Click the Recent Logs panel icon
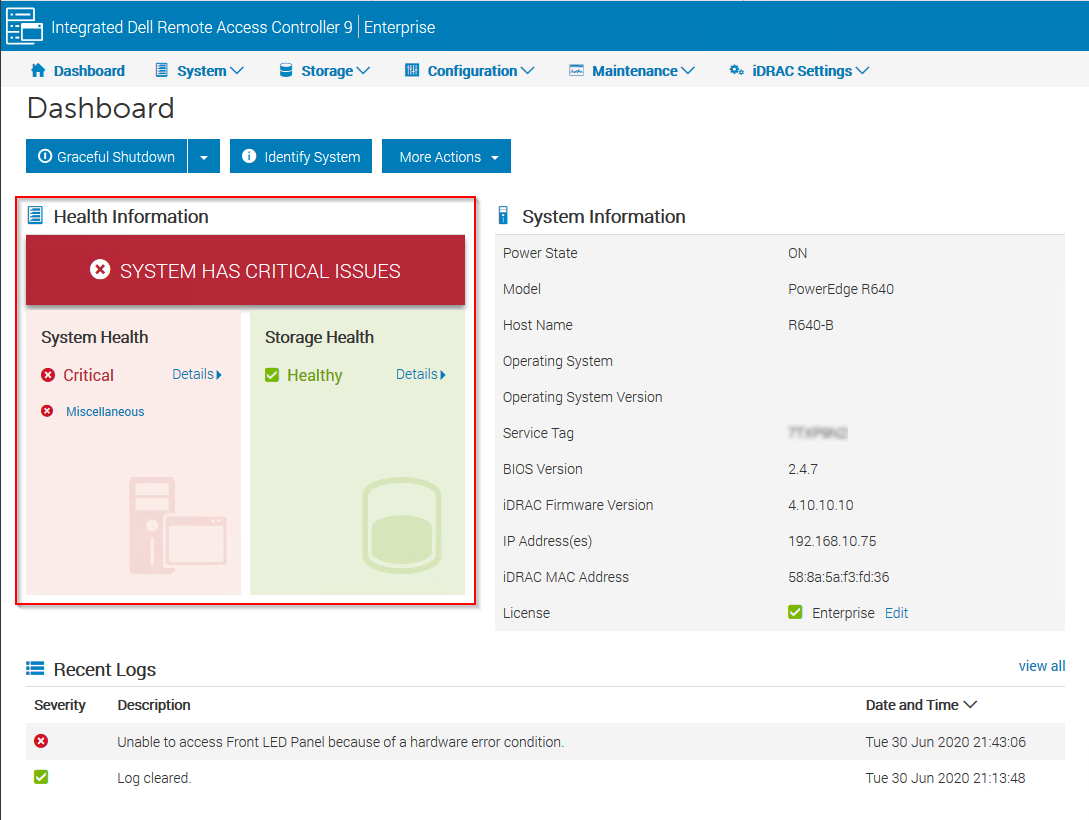 click(x=39, y=668)
